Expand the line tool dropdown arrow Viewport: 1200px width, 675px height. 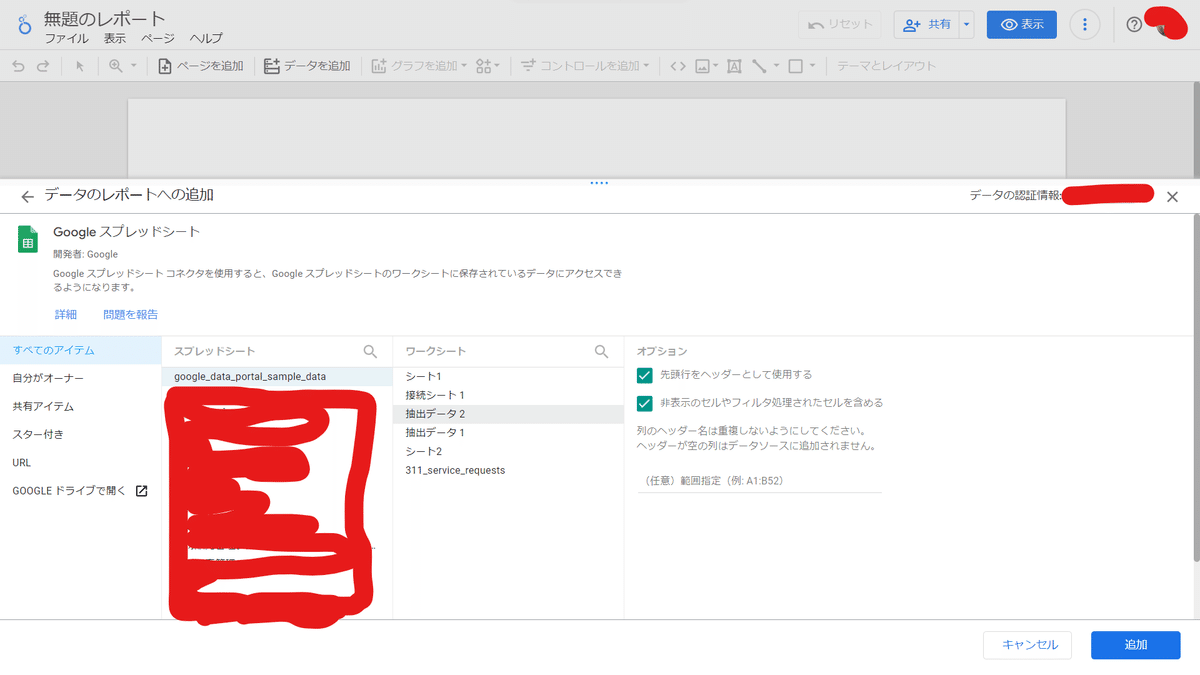[x=776, y=66]
